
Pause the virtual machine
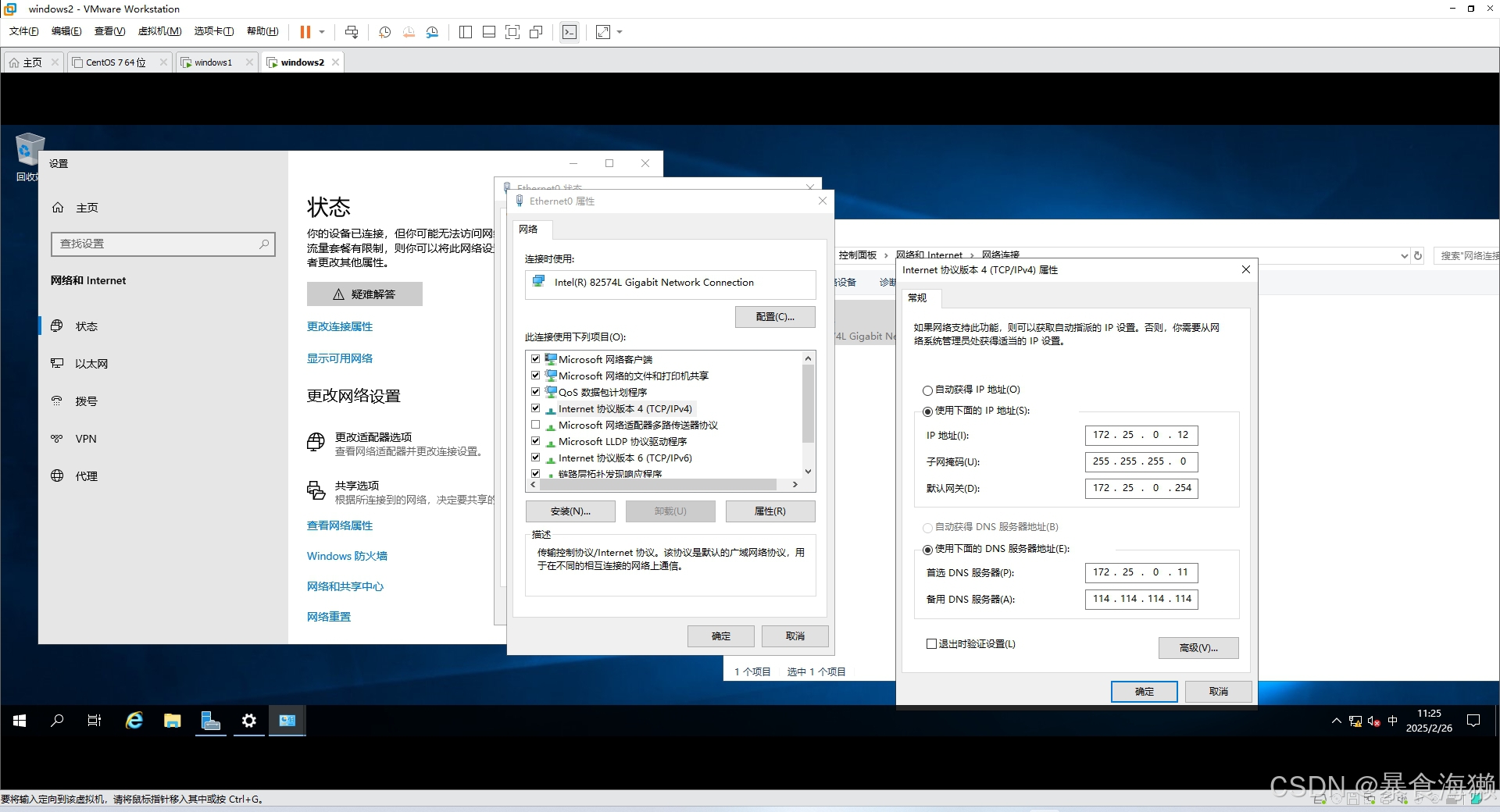[305, 32]
